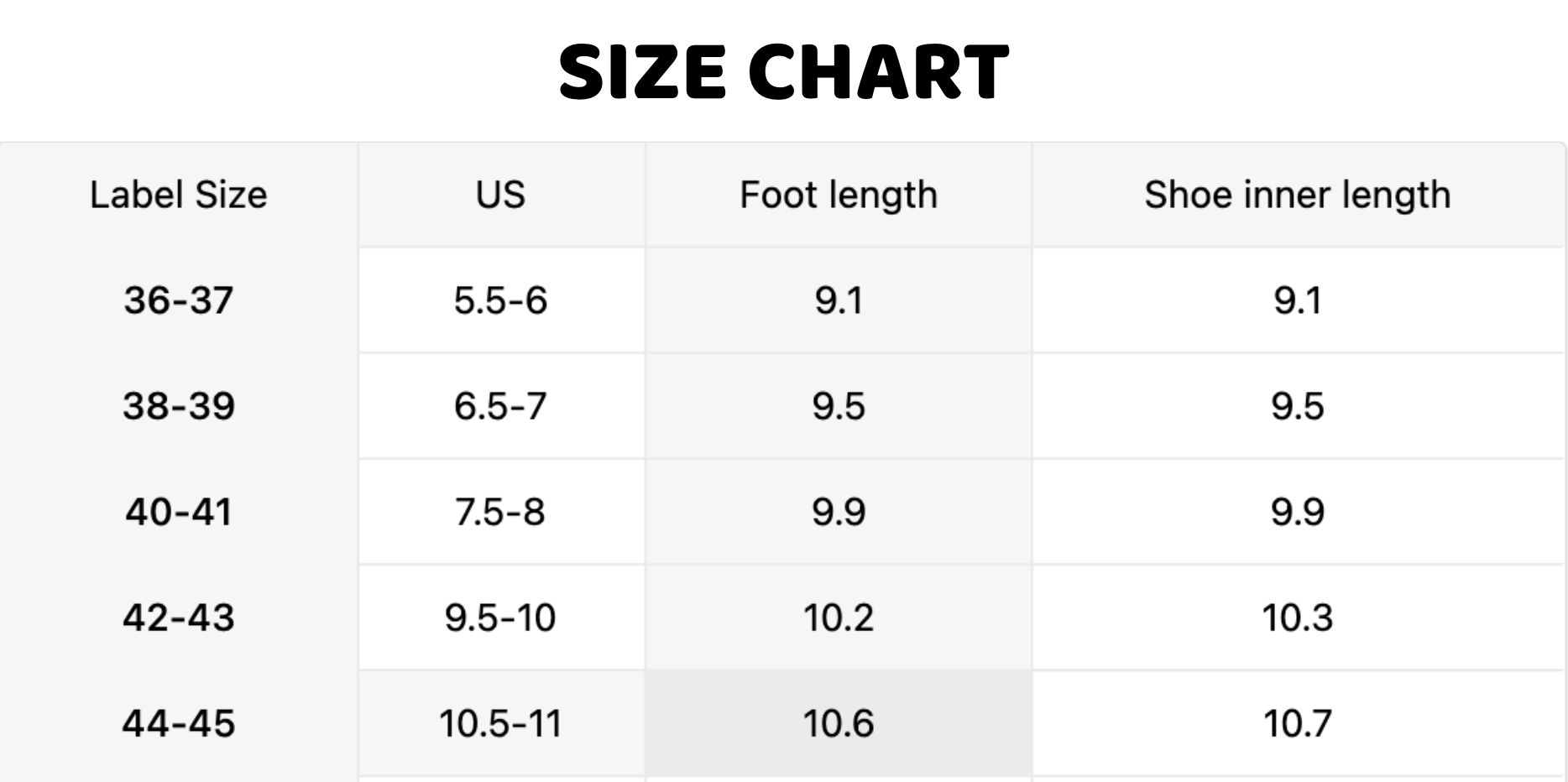Click the US size 7.5-8 cell
Viewport: 1568px width, 782px height.
[x=500, y=512]
